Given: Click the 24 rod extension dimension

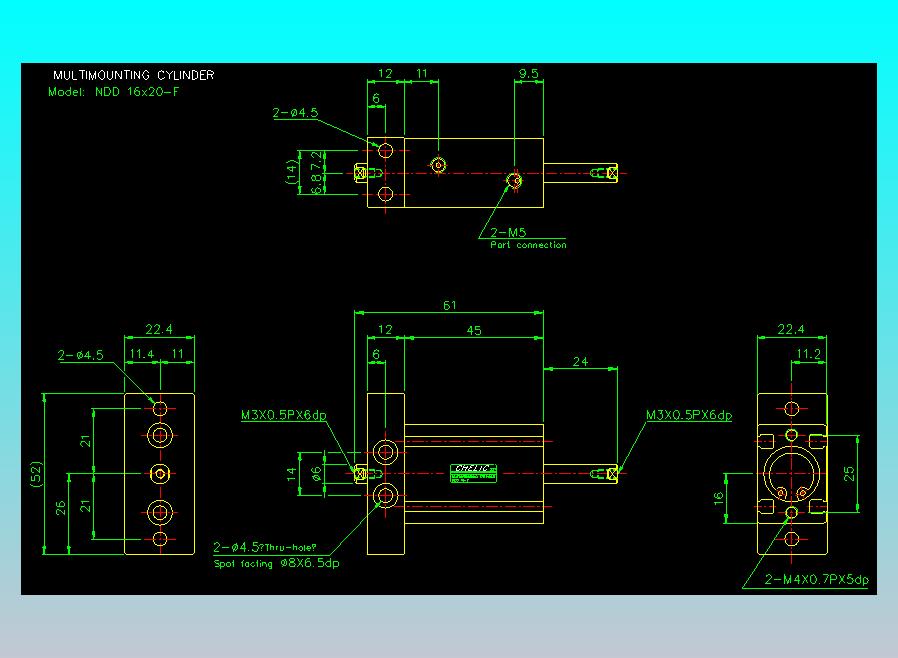Looking at the screenshot, I should pyautogui.click(x=580, y=362).
